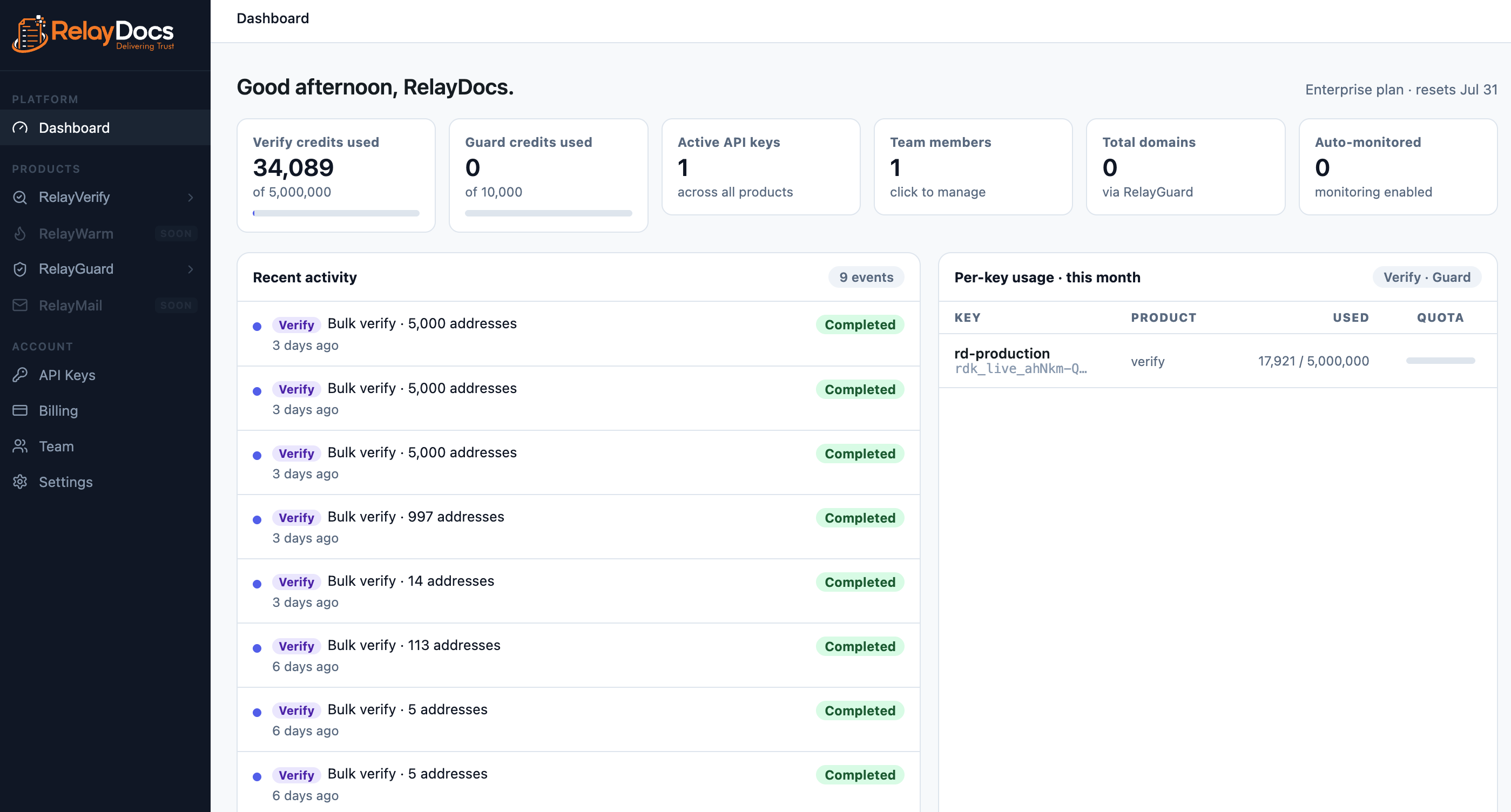The width and height of the screenshot is (1511, 812).
Task: Click Verify credits progress bar
Action: pyautogui.click(x=336, y=213)
